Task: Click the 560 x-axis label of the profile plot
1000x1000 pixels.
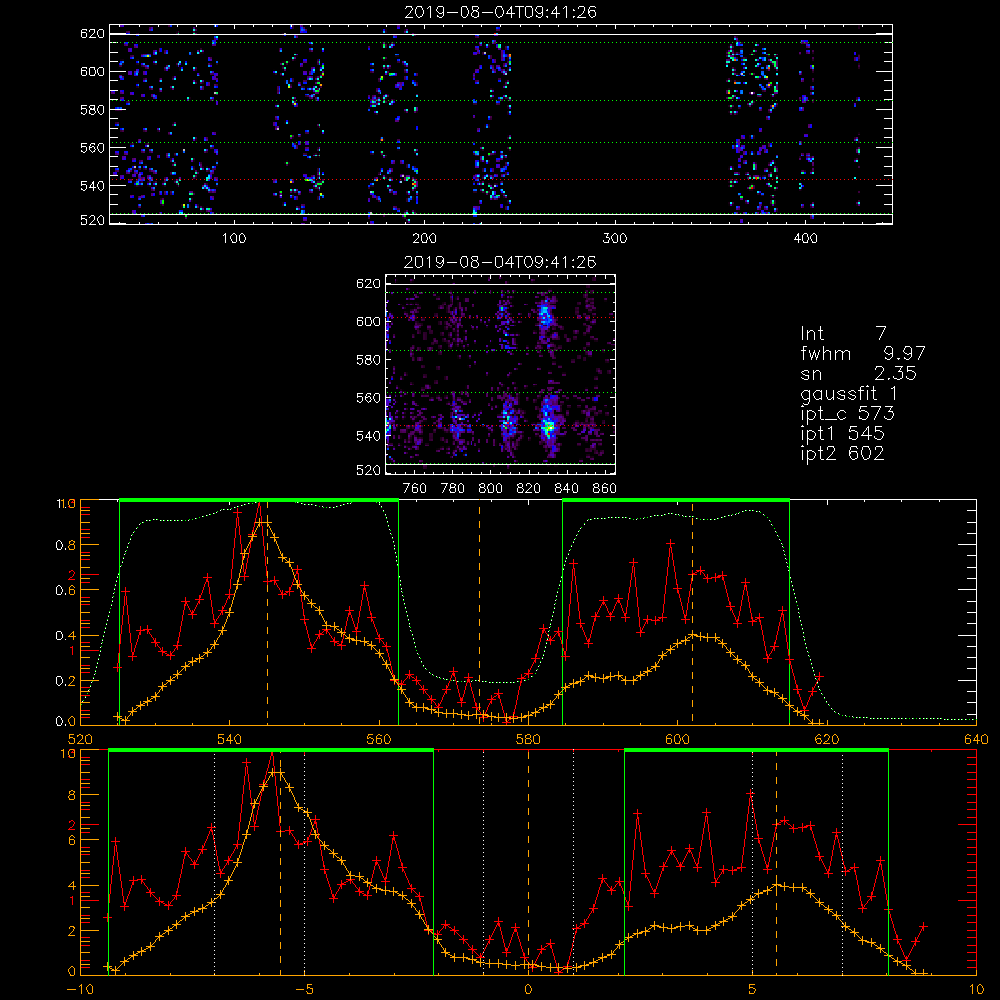Action: (x=379, y=739)
